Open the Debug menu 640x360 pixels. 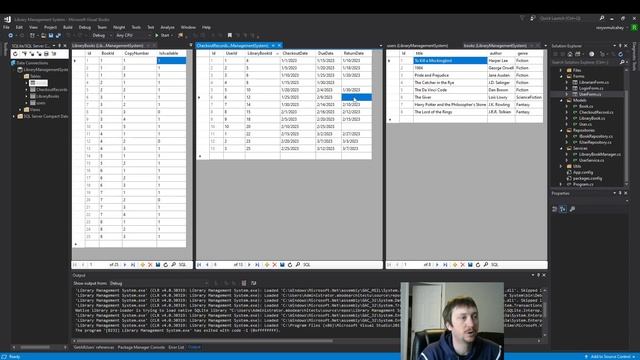(85, 27)
